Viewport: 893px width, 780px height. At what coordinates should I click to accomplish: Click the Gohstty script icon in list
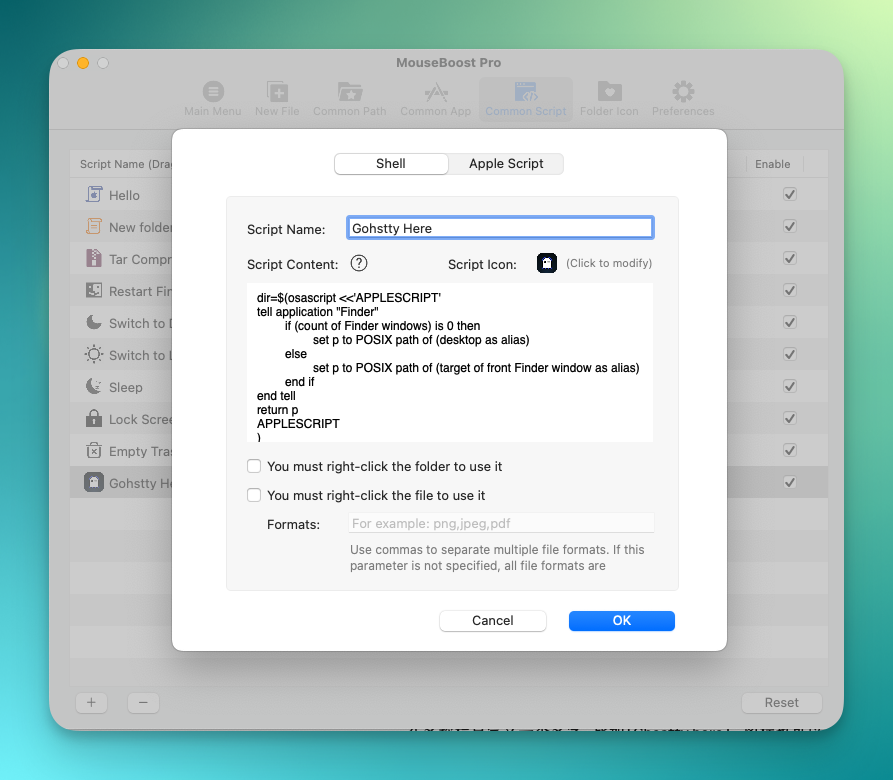tap(94, 483)
